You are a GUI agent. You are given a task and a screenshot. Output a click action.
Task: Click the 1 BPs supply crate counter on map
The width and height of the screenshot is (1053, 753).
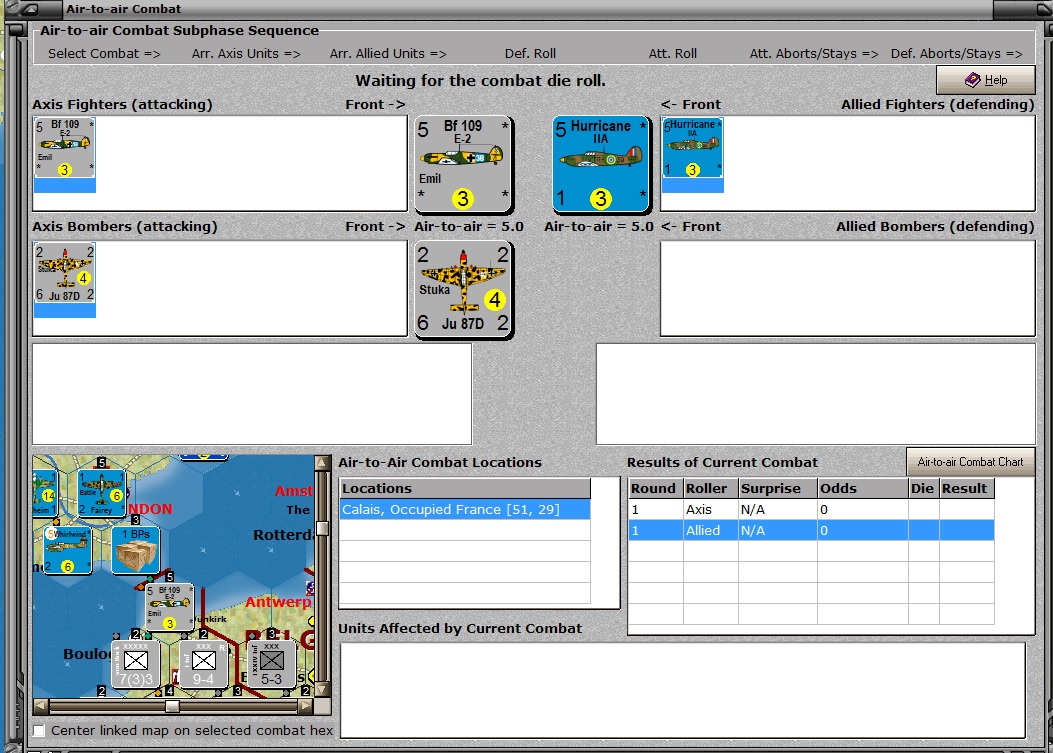[x=136, y=550]
